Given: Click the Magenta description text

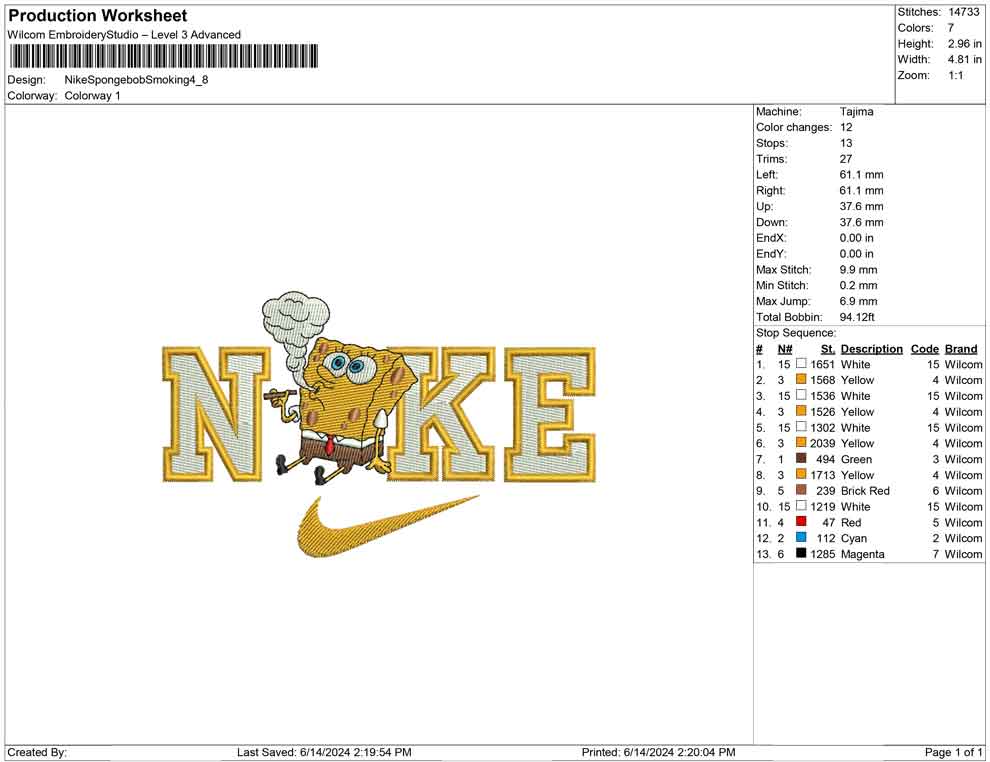Looking at the screenshot, I should pyautogui.click(x=862, y=554).
